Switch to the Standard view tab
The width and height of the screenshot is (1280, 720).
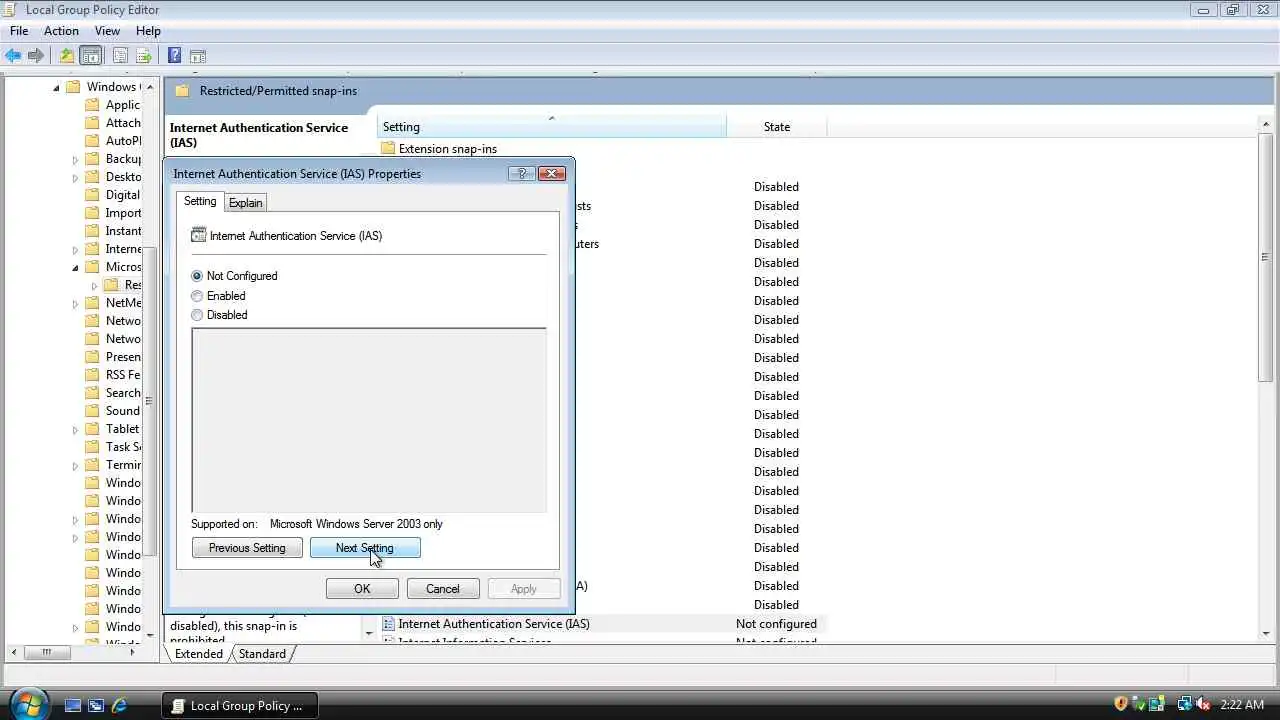[x=262, y=654]
